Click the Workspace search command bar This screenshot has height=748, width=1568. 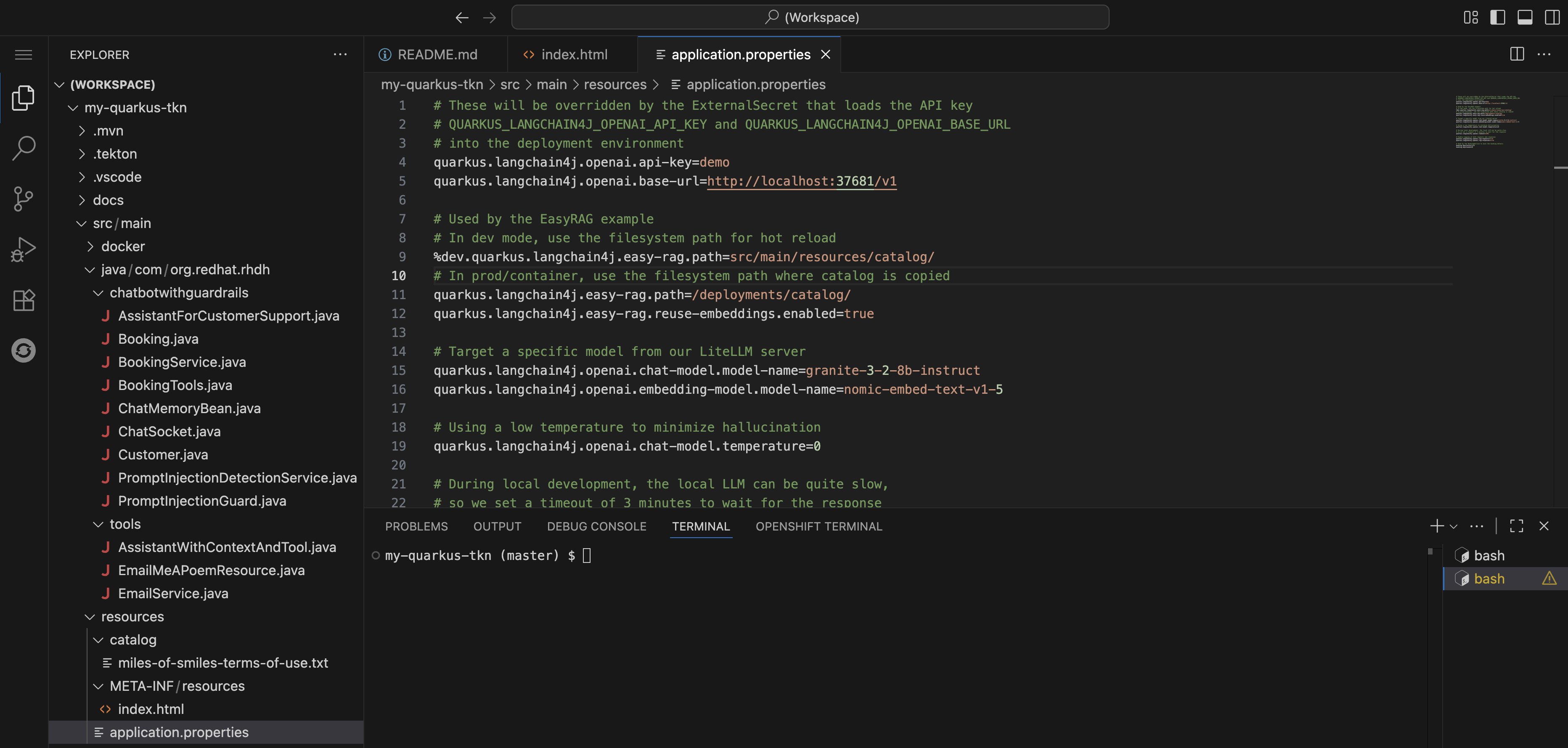click(810, 17)
